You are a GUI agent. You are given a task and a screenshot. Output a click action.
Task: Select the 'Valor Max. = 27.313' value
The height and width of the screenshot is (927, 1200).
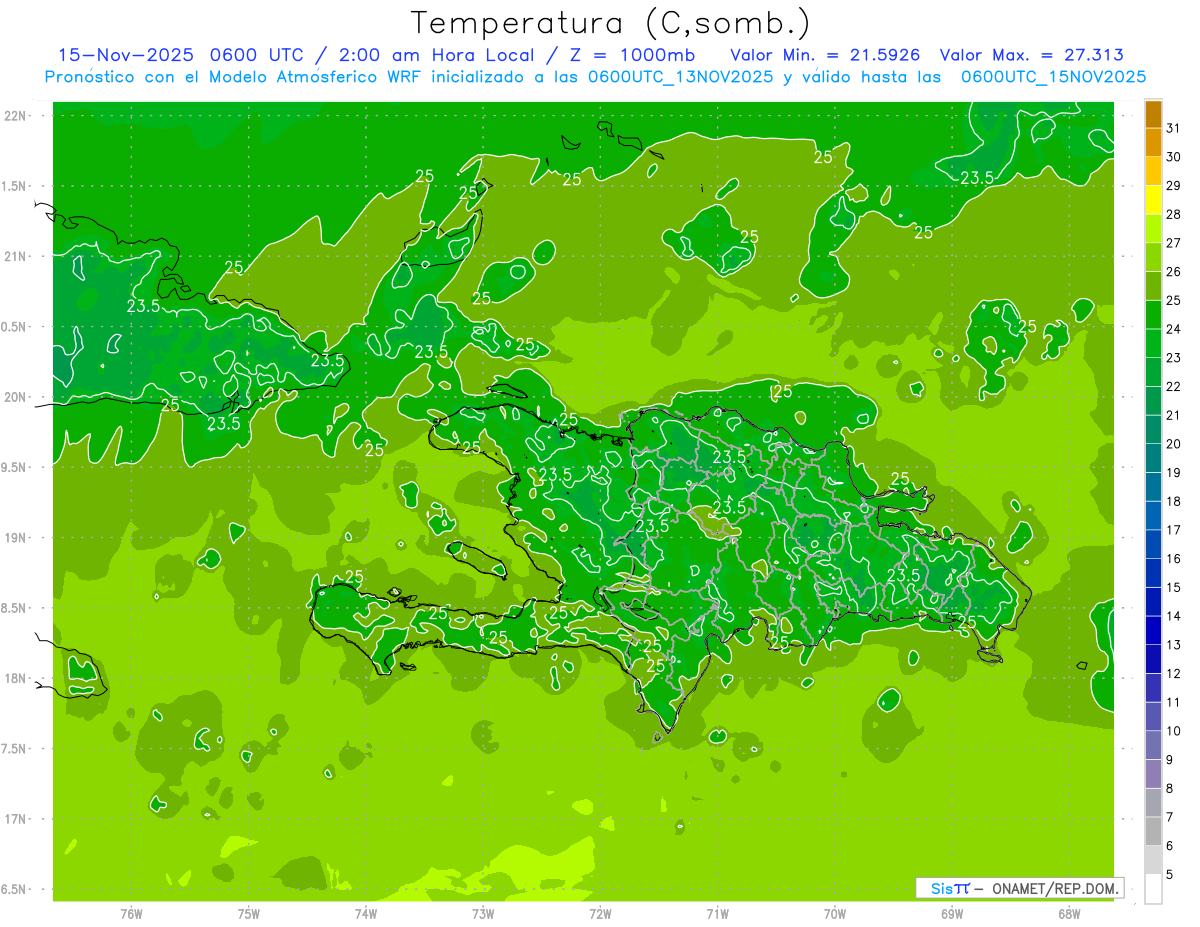click(x=1031, y=55)
